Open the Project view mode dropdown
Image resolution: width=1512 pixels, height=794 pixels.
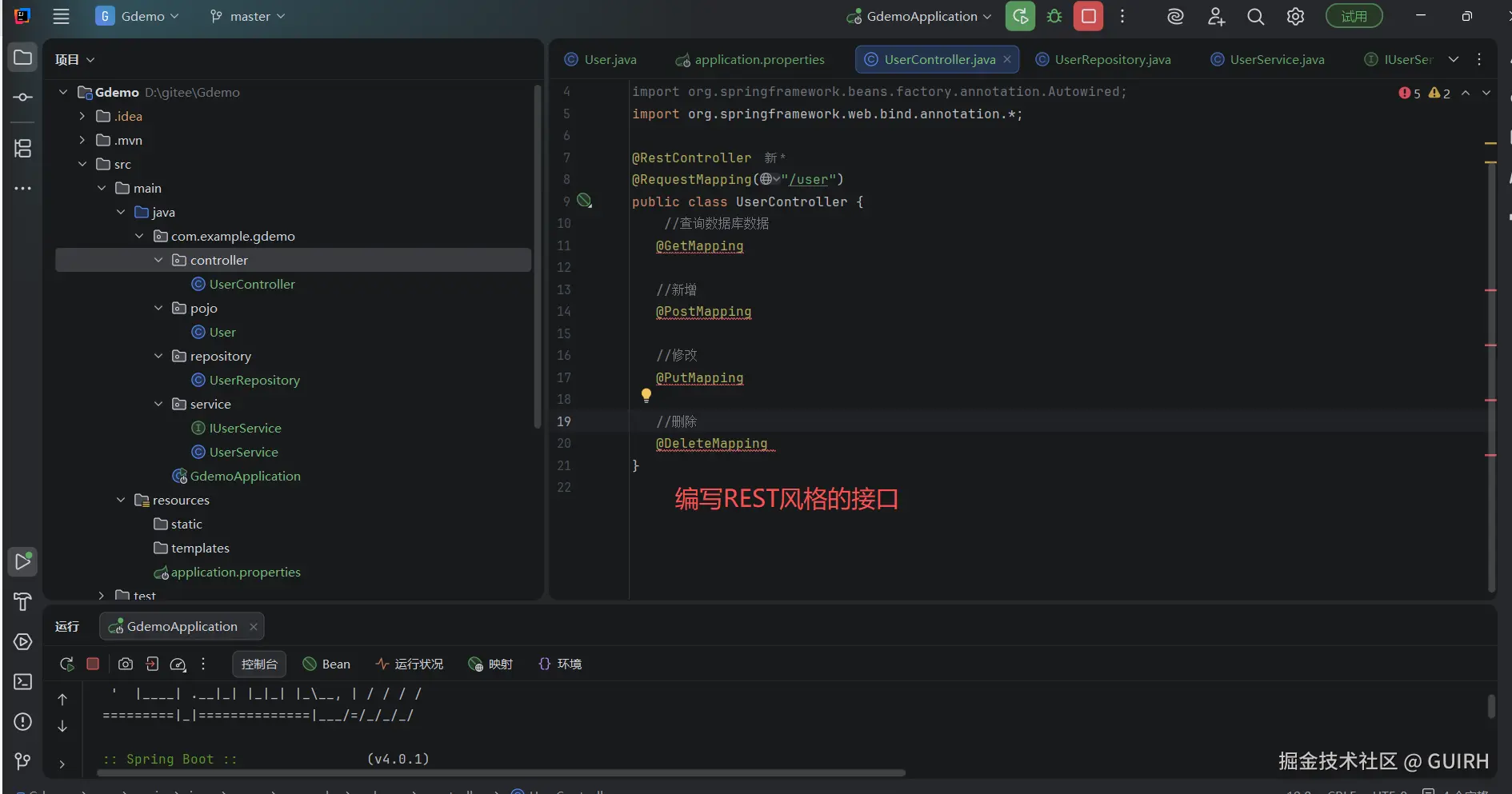coord(74,59)
